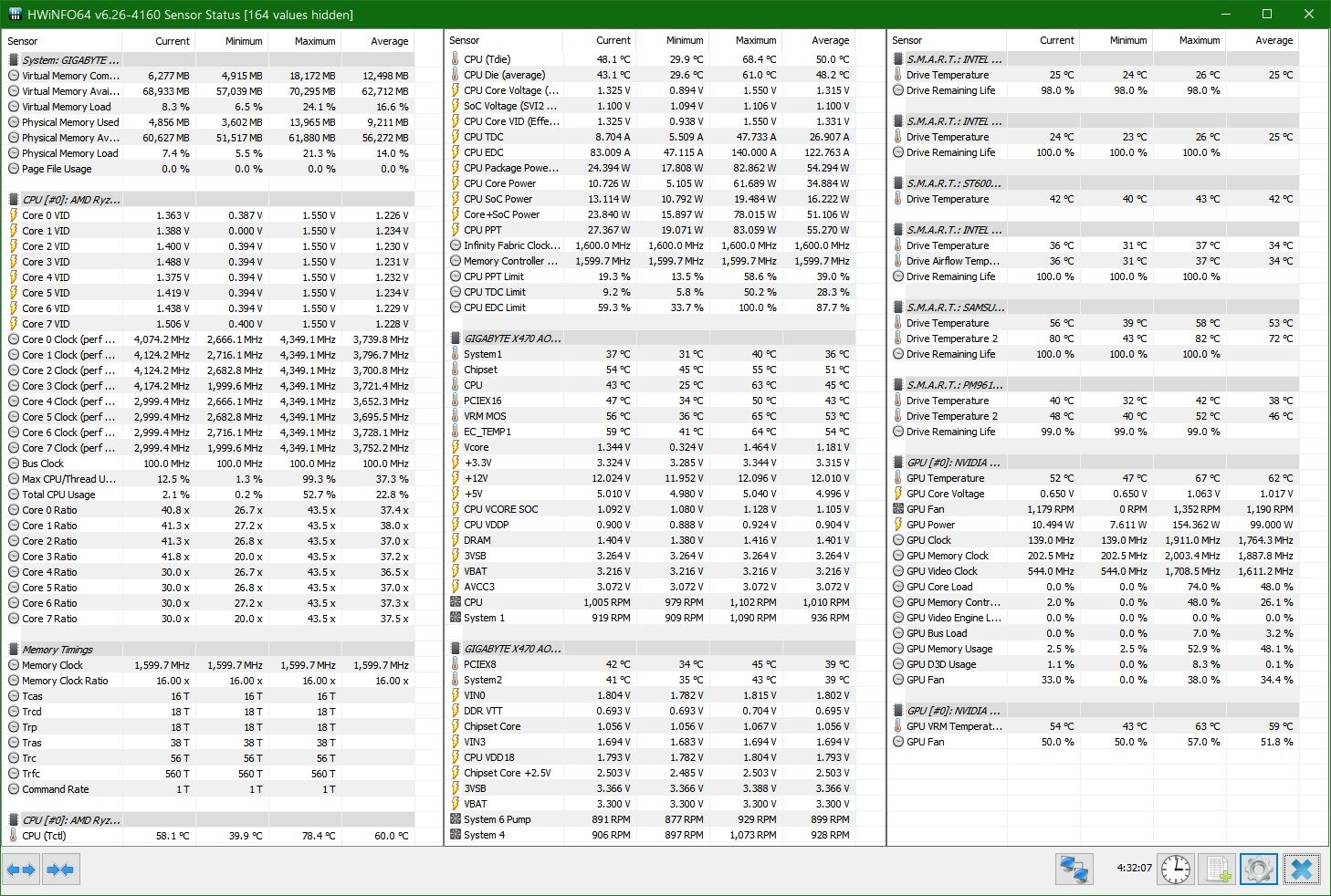
Task: Start logging with the sheet-plus icon
Action: [1218, 870]
